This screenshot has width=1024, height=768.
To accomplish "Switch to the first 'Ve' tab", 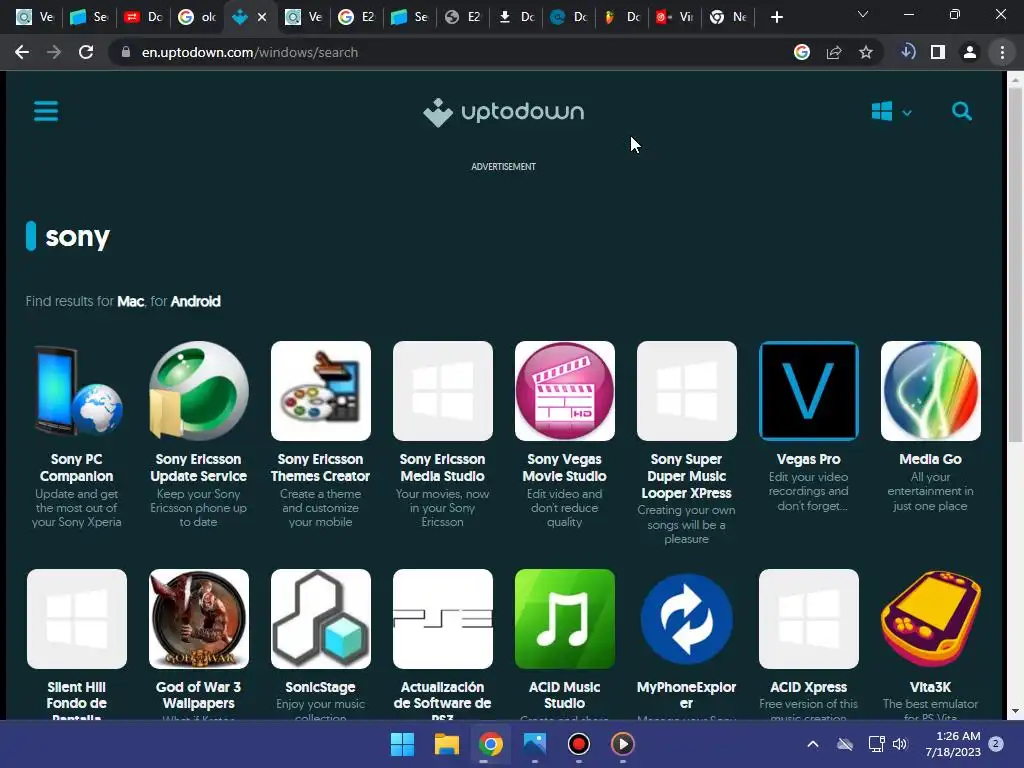I will [35, 17].
